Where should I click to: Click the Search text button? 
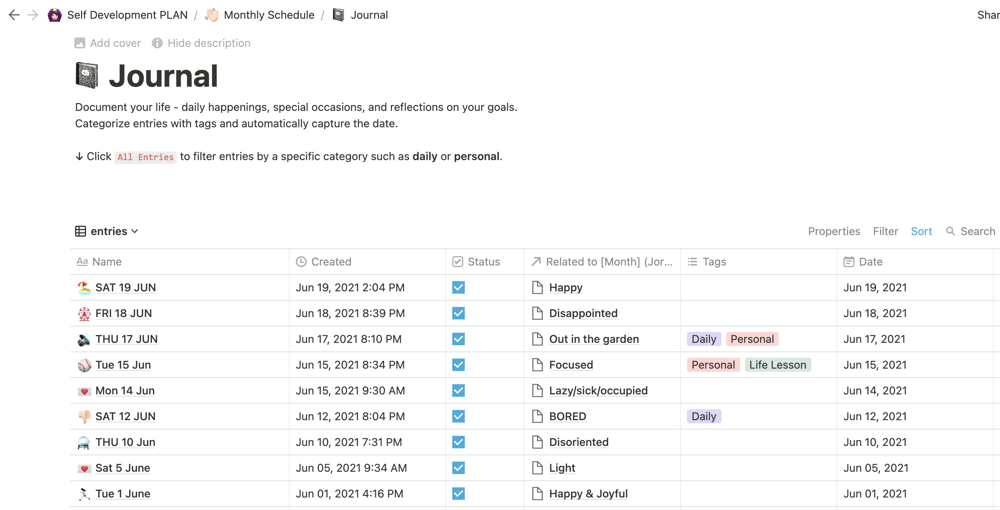click(978, 231)
